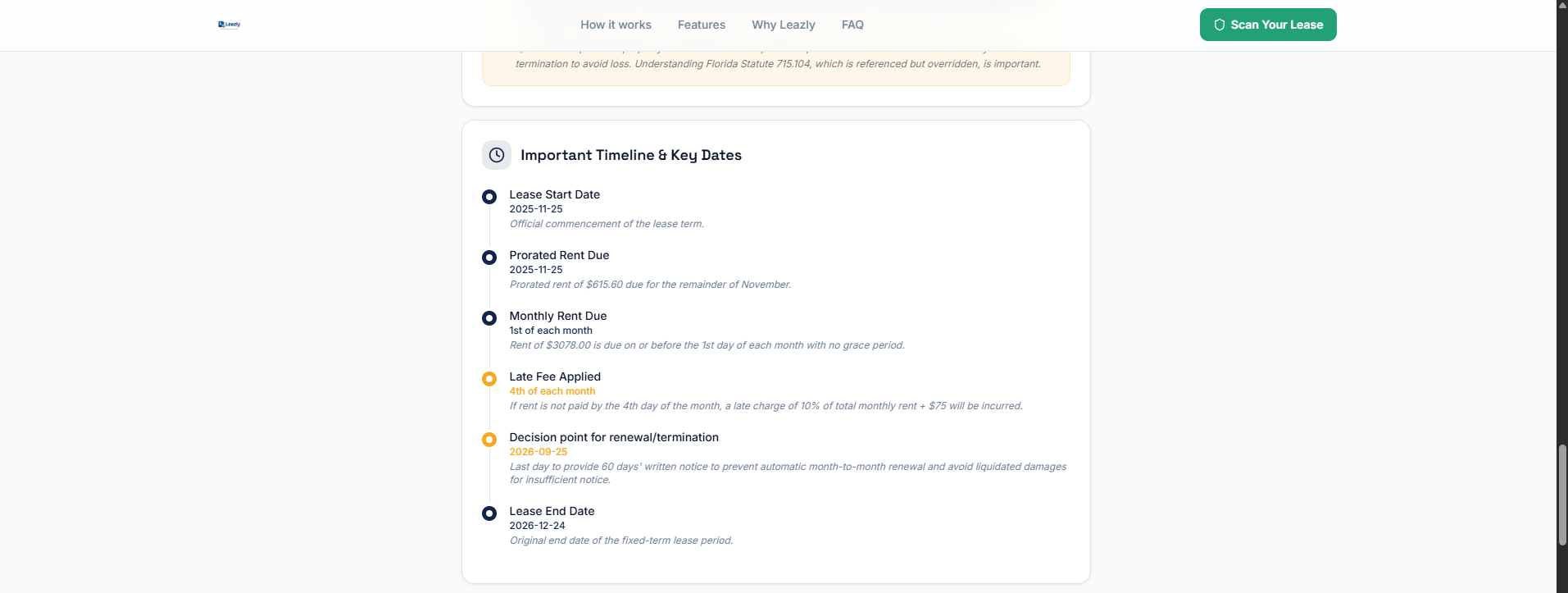
Task: Click the Prorated Rent Due title
Action: point(559,255)
